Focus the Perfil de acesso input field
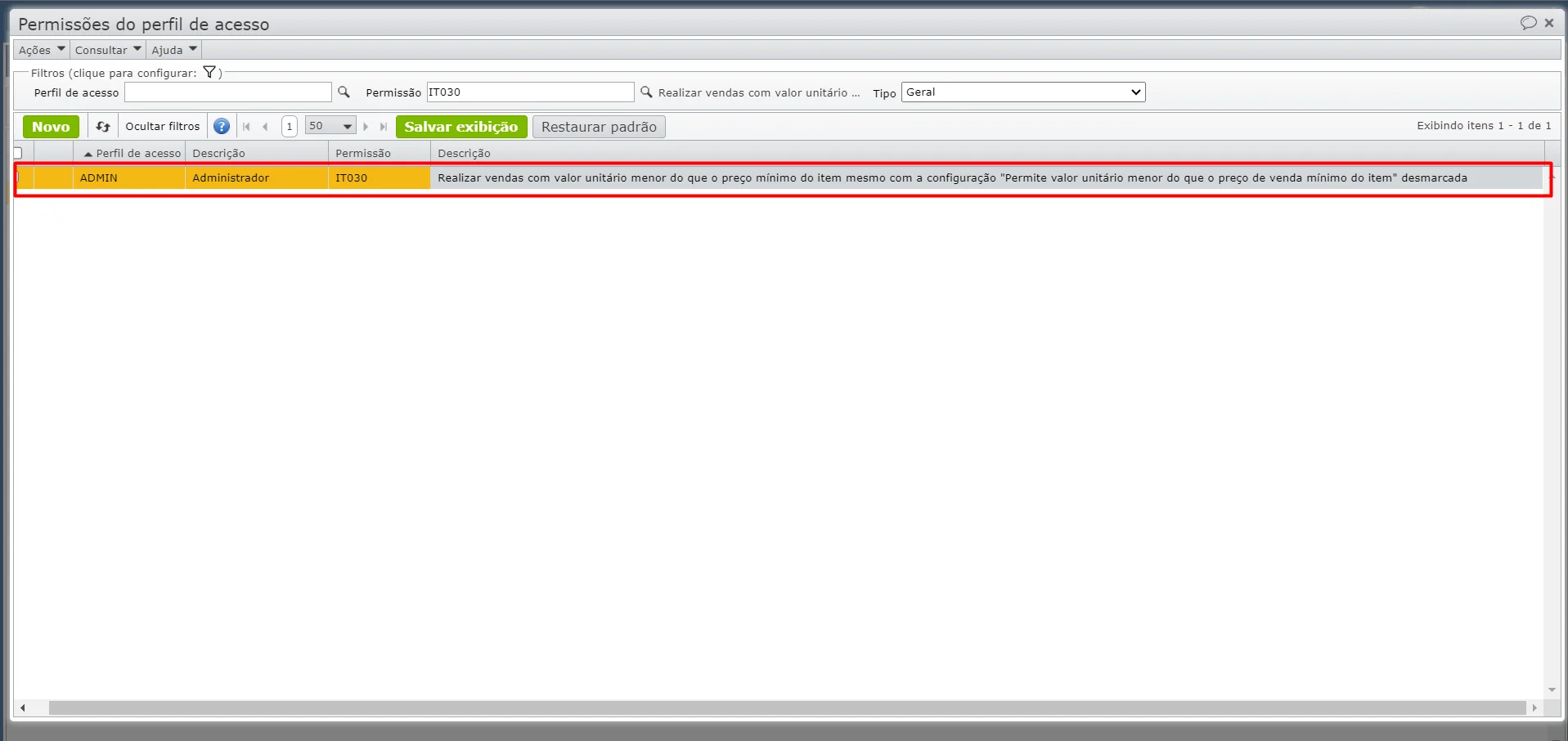The width and height of the screenshot is (1568, 741). pyautogui.click(x=228, y=92)
